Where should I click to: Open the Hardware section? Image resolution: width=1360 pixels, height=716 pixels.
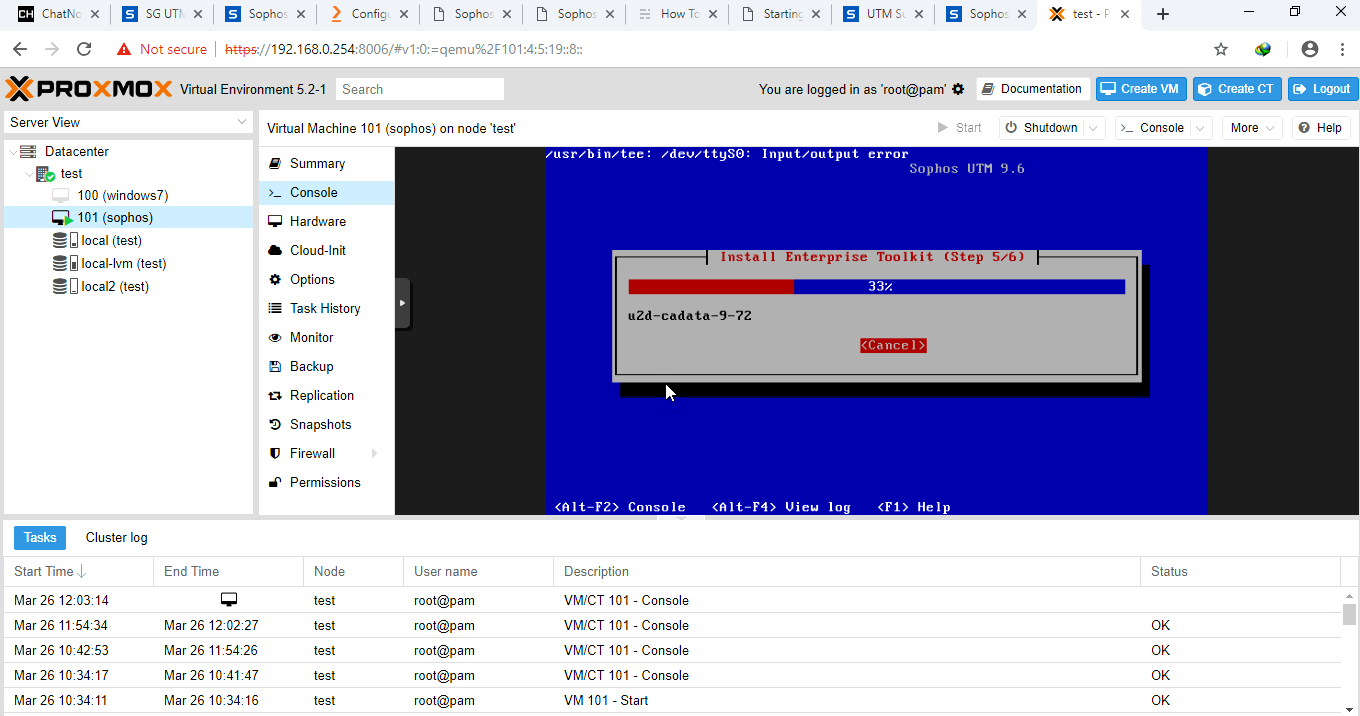click(x=327, y=221)
